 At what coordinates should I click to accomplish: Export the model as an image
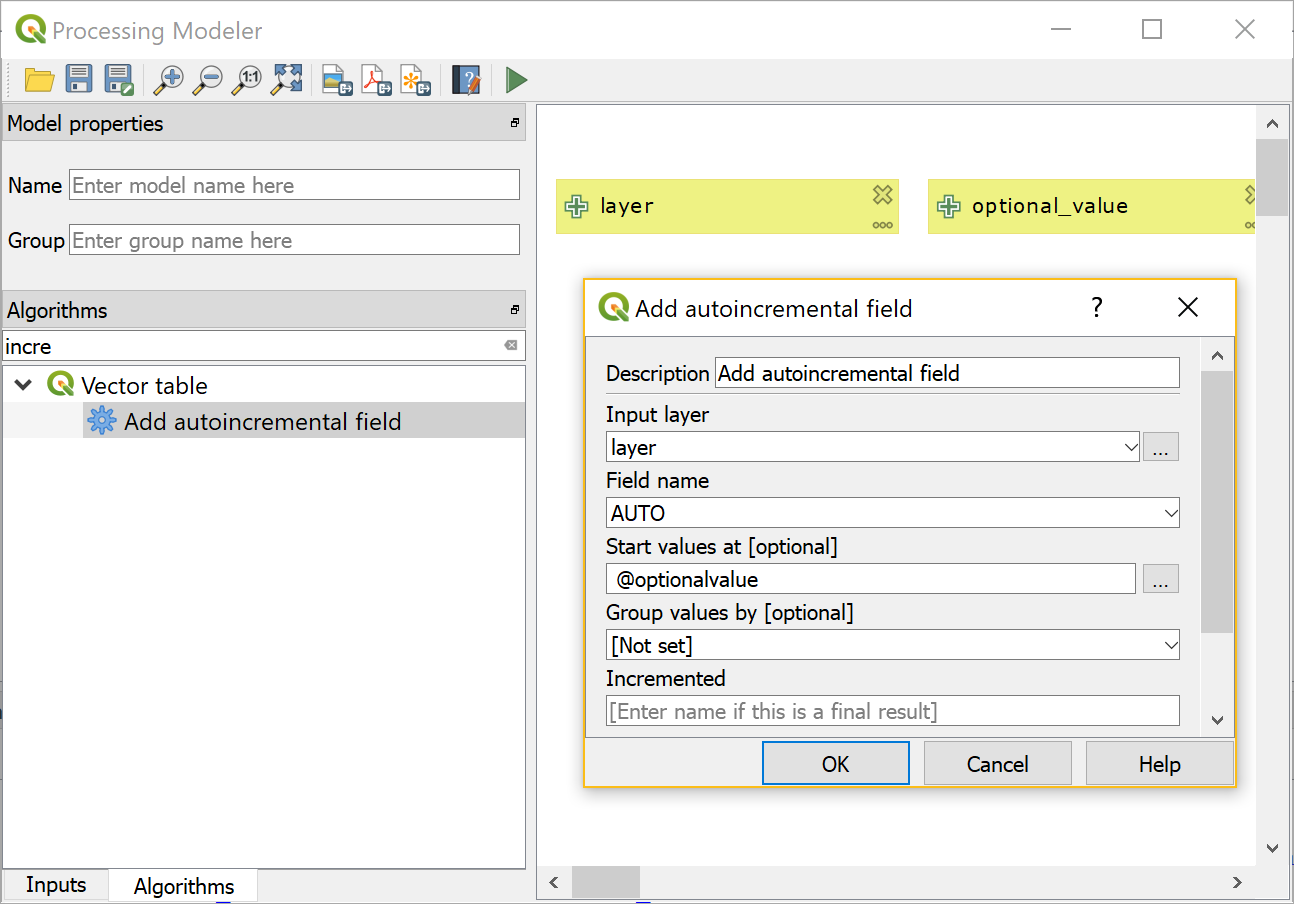pos(337,80)
